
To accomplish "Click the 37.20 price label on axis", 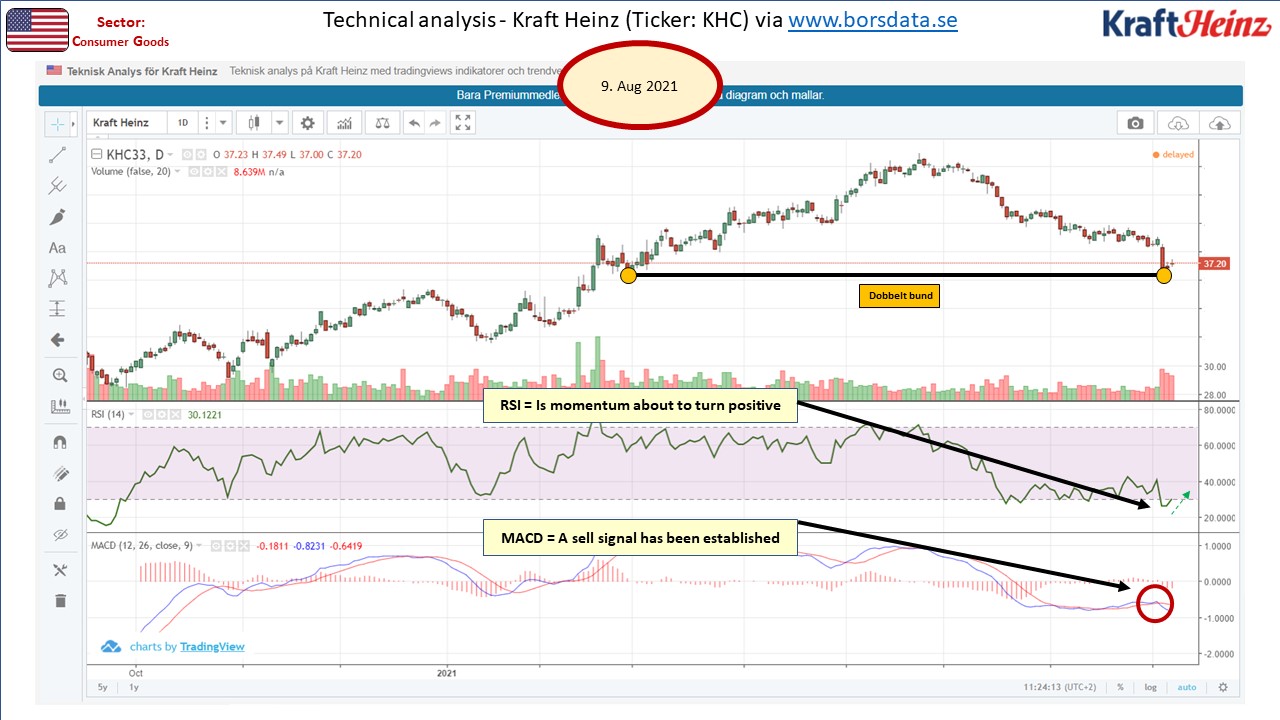I will tap(1215, 264).
